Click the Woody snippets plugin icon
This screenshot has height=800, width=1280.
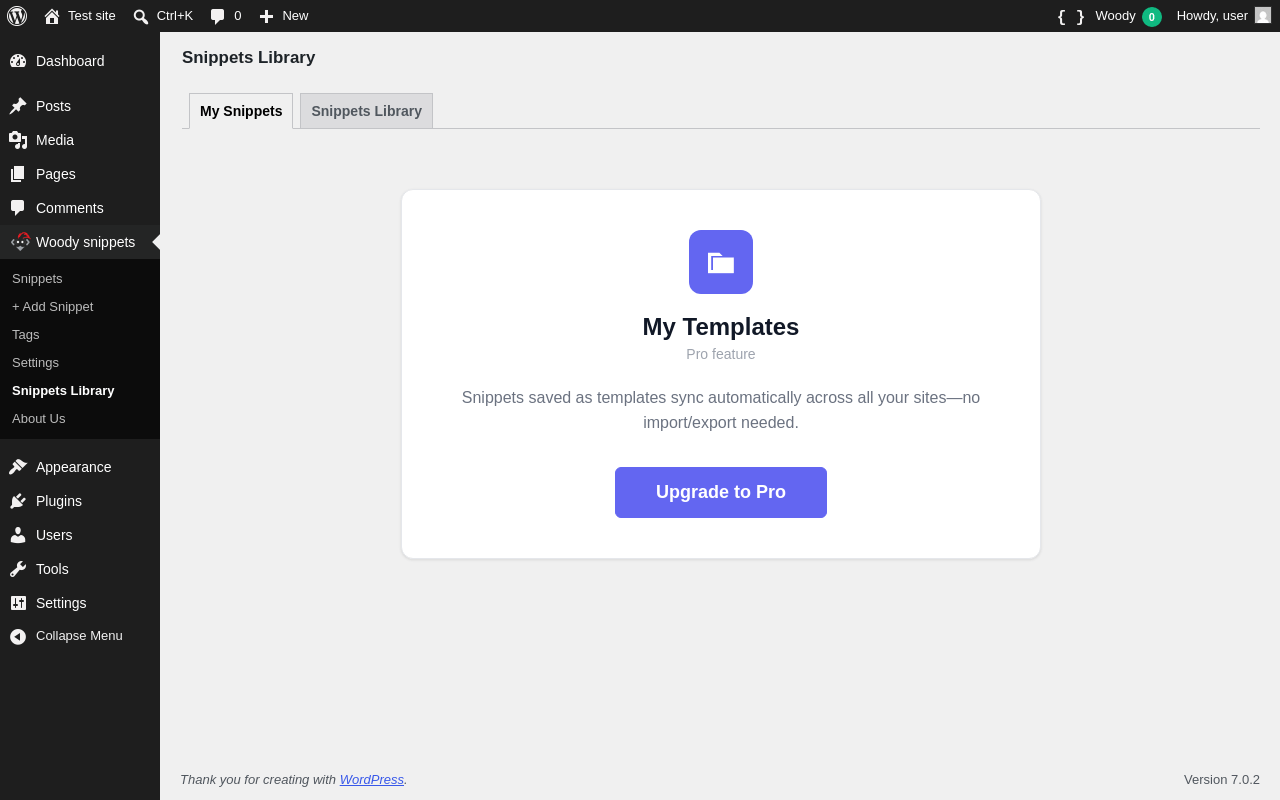[20, 242]
